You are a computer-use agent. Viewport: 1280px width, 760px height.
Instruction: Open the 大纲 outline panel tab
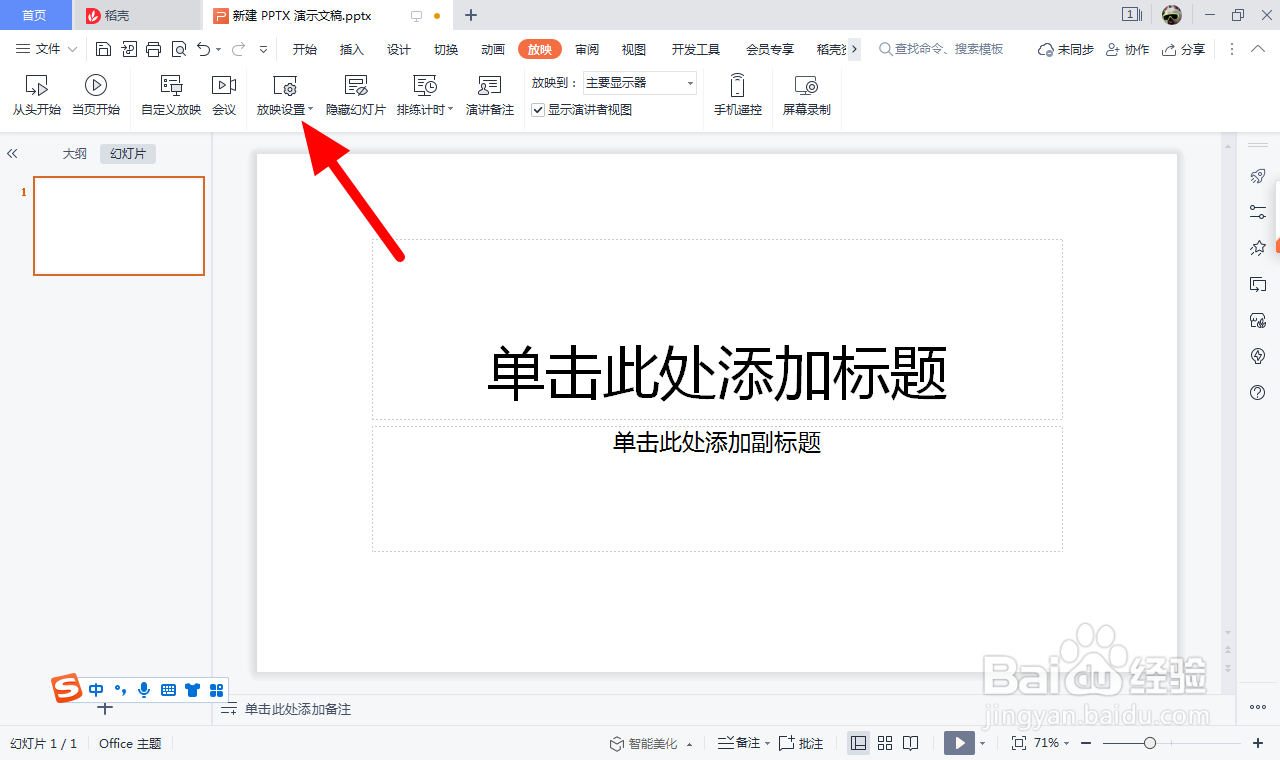click(73, 153)
